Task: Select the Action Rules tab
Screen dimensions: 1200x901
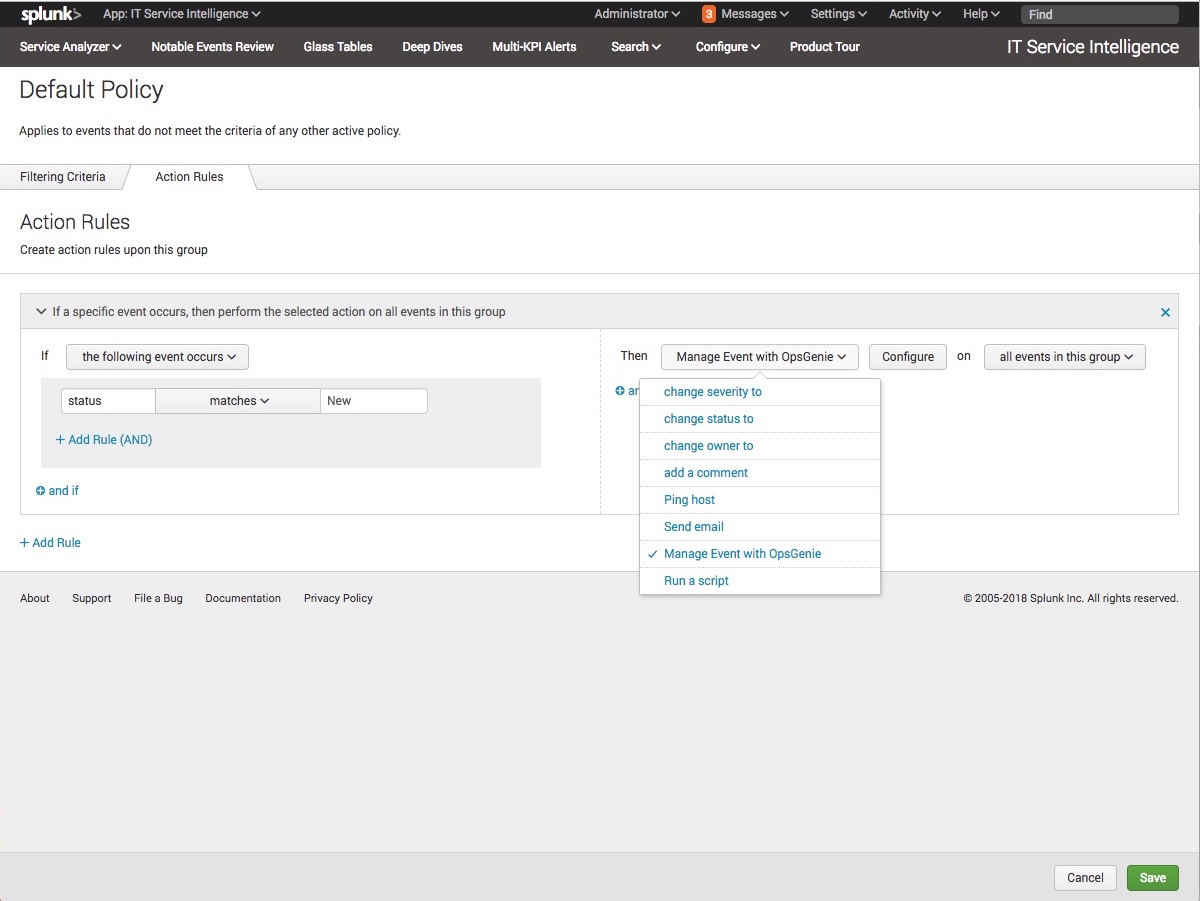Action: [x=189, y=177]
